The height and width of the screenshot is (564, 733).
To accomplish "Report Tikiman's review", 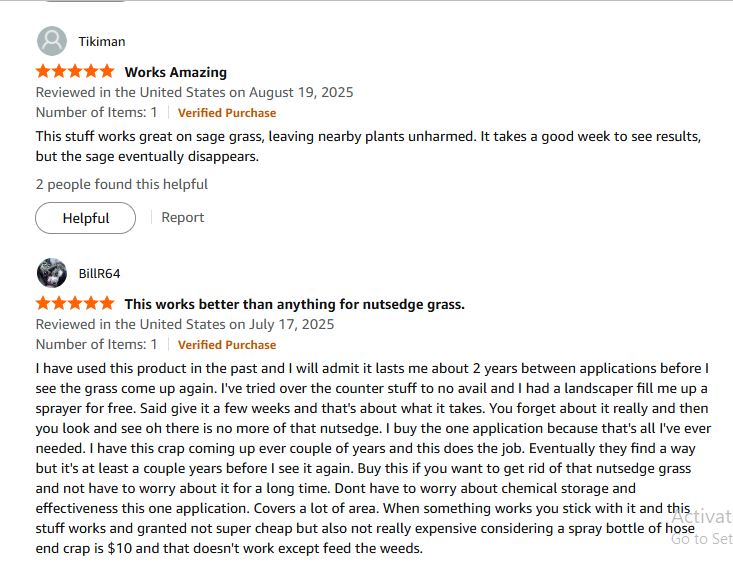I will 183,217.
